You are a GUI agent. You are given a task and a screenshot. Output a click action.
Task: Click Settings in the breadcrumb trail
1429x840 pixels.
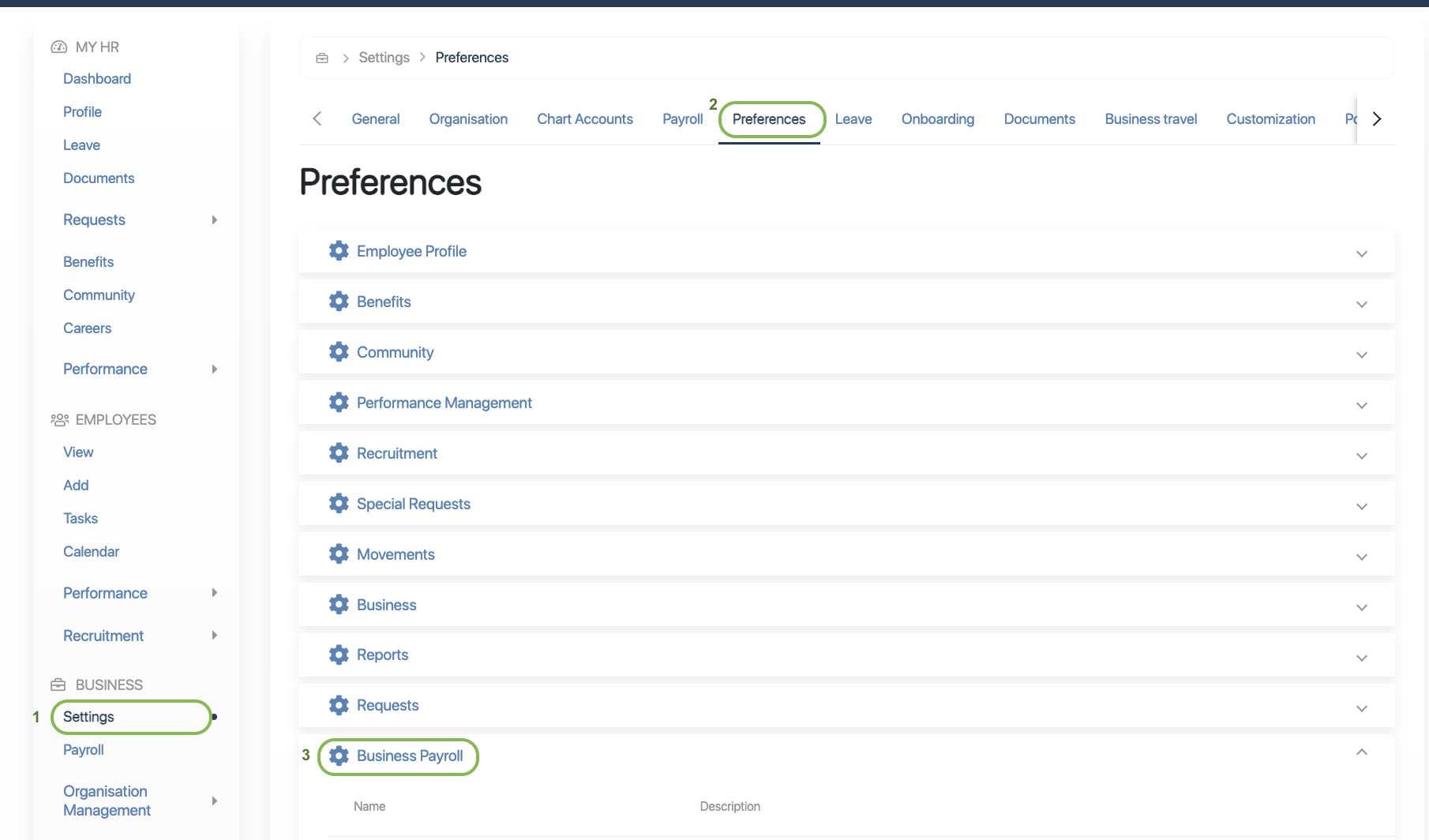coord(384,58)
